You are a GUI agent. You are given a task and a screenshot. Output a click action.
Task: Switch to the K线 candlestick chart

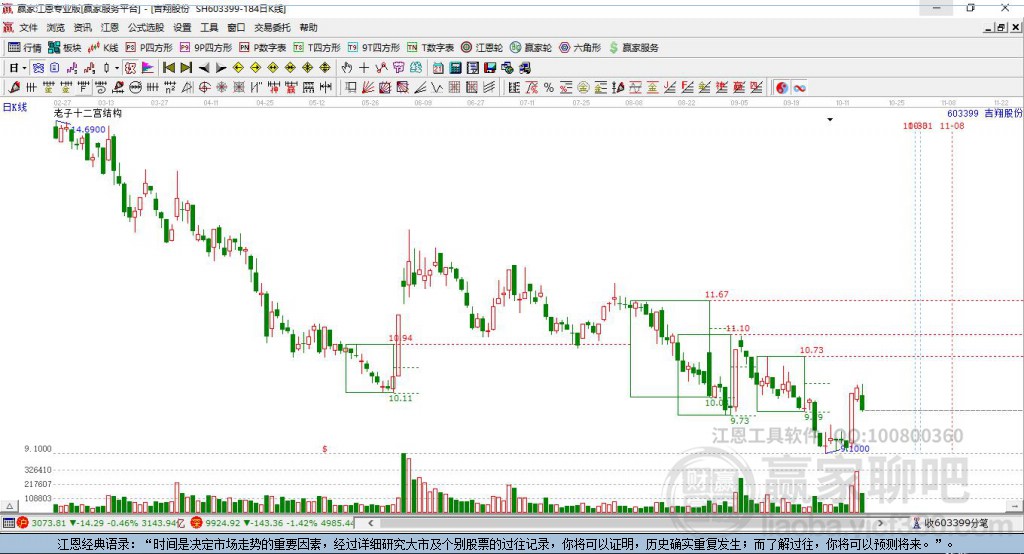[x=103, y=48]
